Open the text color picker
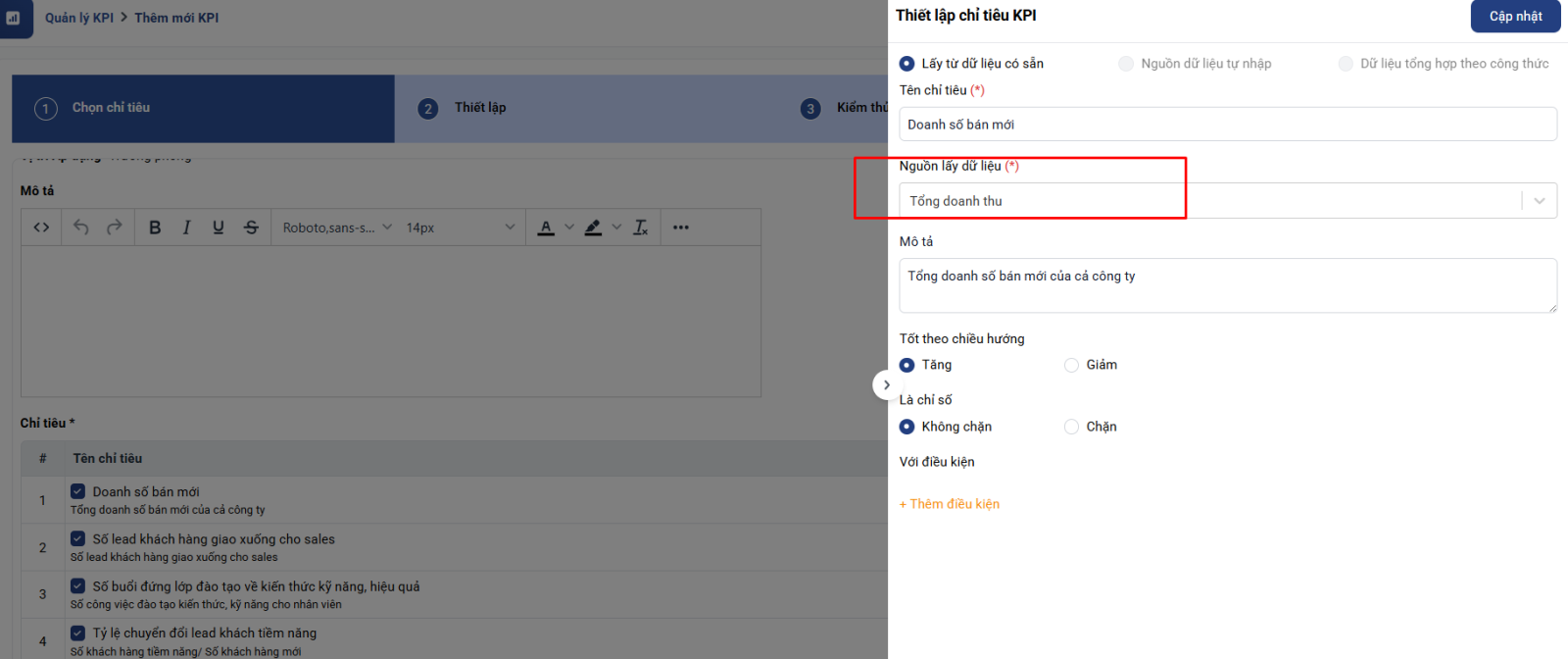The height and width of the screenshot is (659, 1568). coord(547,228)
